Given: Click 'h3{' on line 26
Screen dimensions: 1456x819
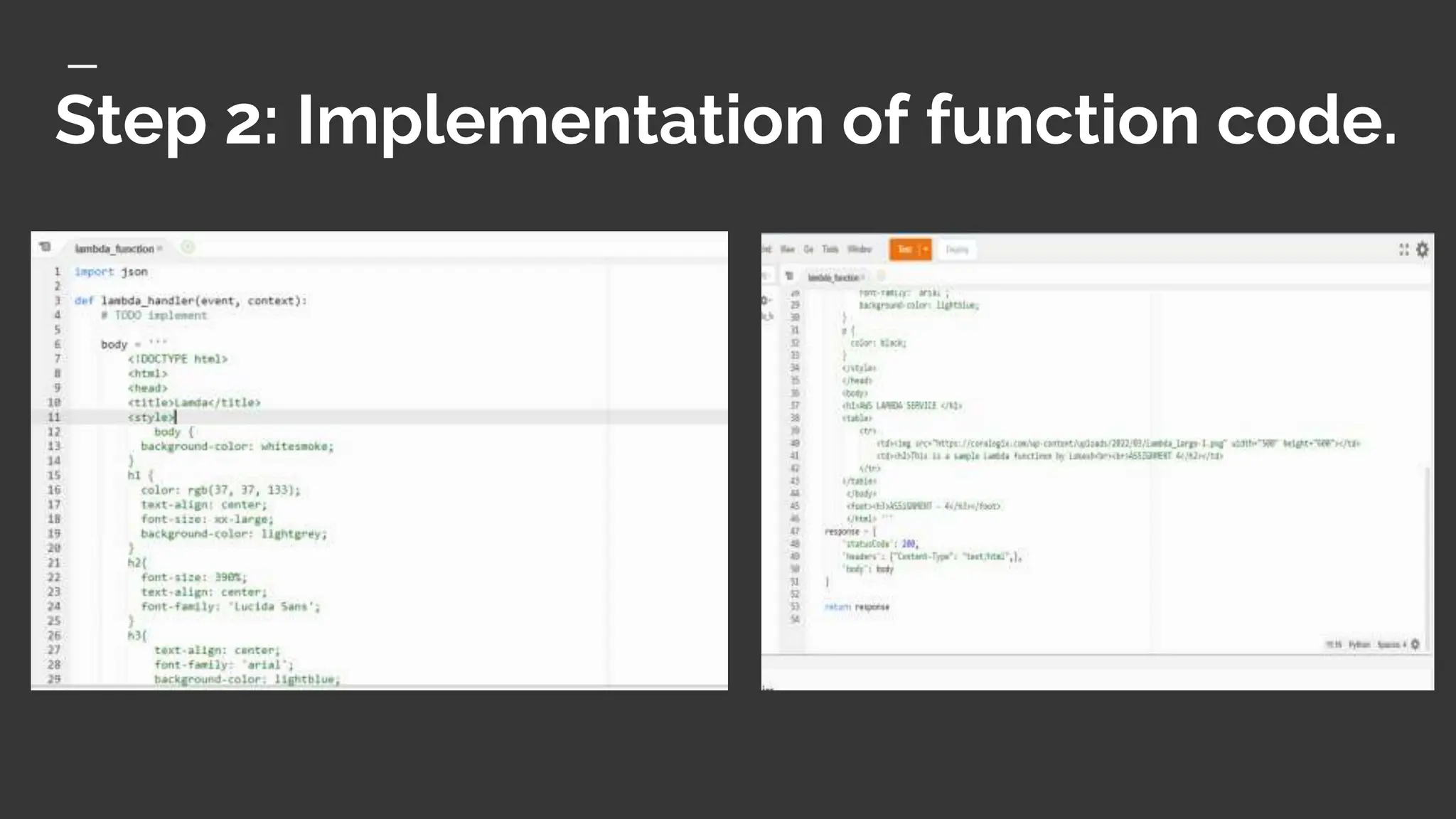Looking at the screenshot, I should 137,636.
